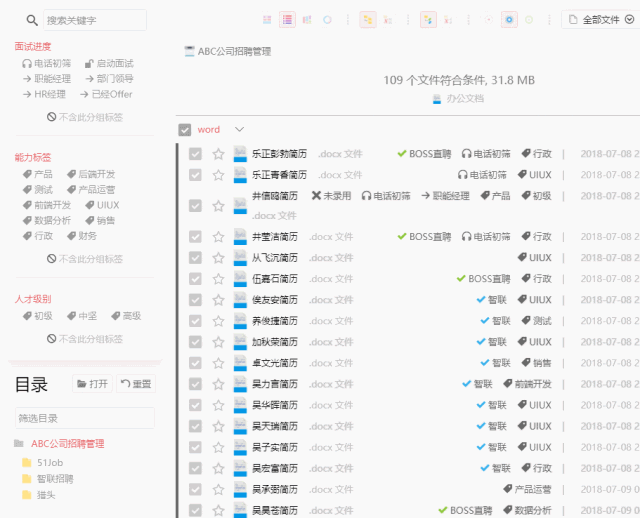Click the folder grouping off icon
This screenshot has height=518, width=640.
[x=387, y=20]
